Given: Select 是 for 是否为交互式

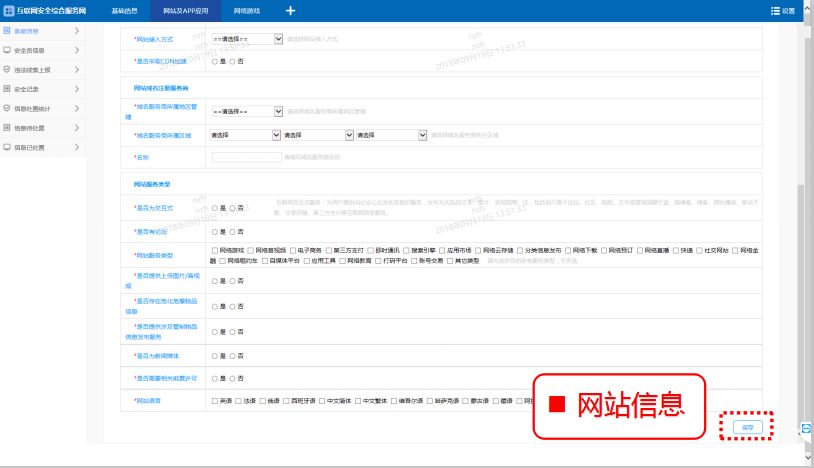Looking at the screenshot, I should click(215, 208).
